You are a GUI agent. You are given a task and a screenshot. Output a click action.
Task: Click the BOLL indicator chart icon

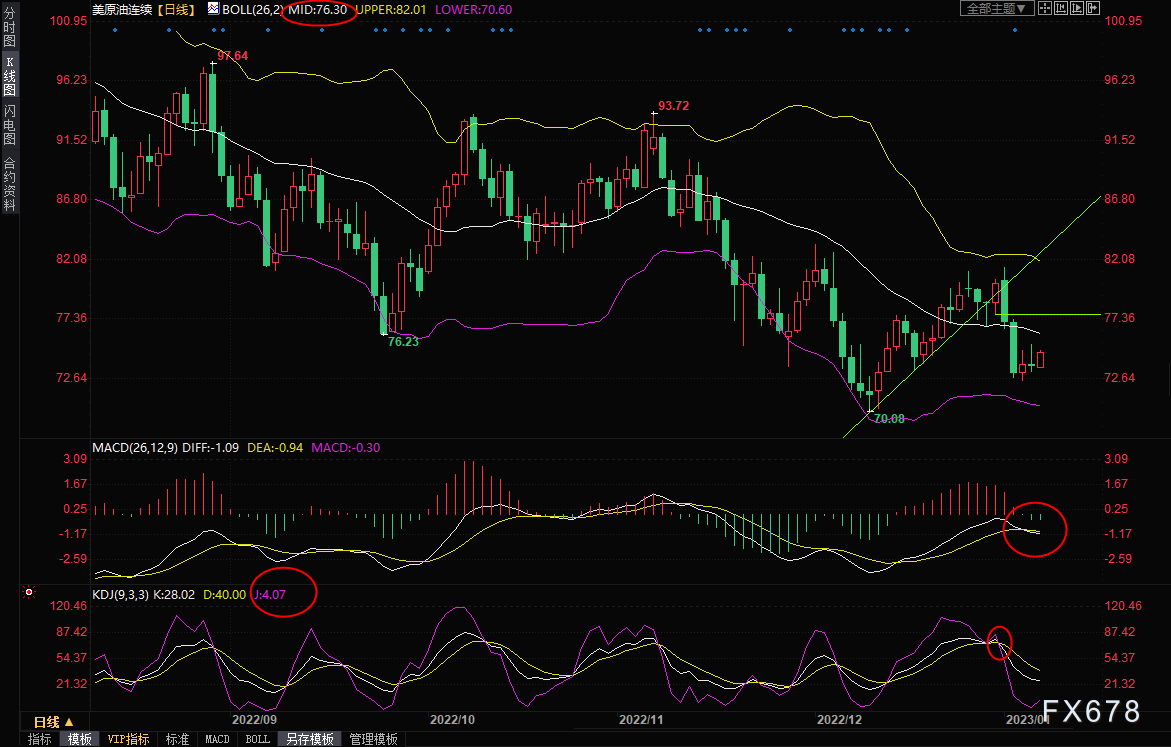click(x=213, y=9)
